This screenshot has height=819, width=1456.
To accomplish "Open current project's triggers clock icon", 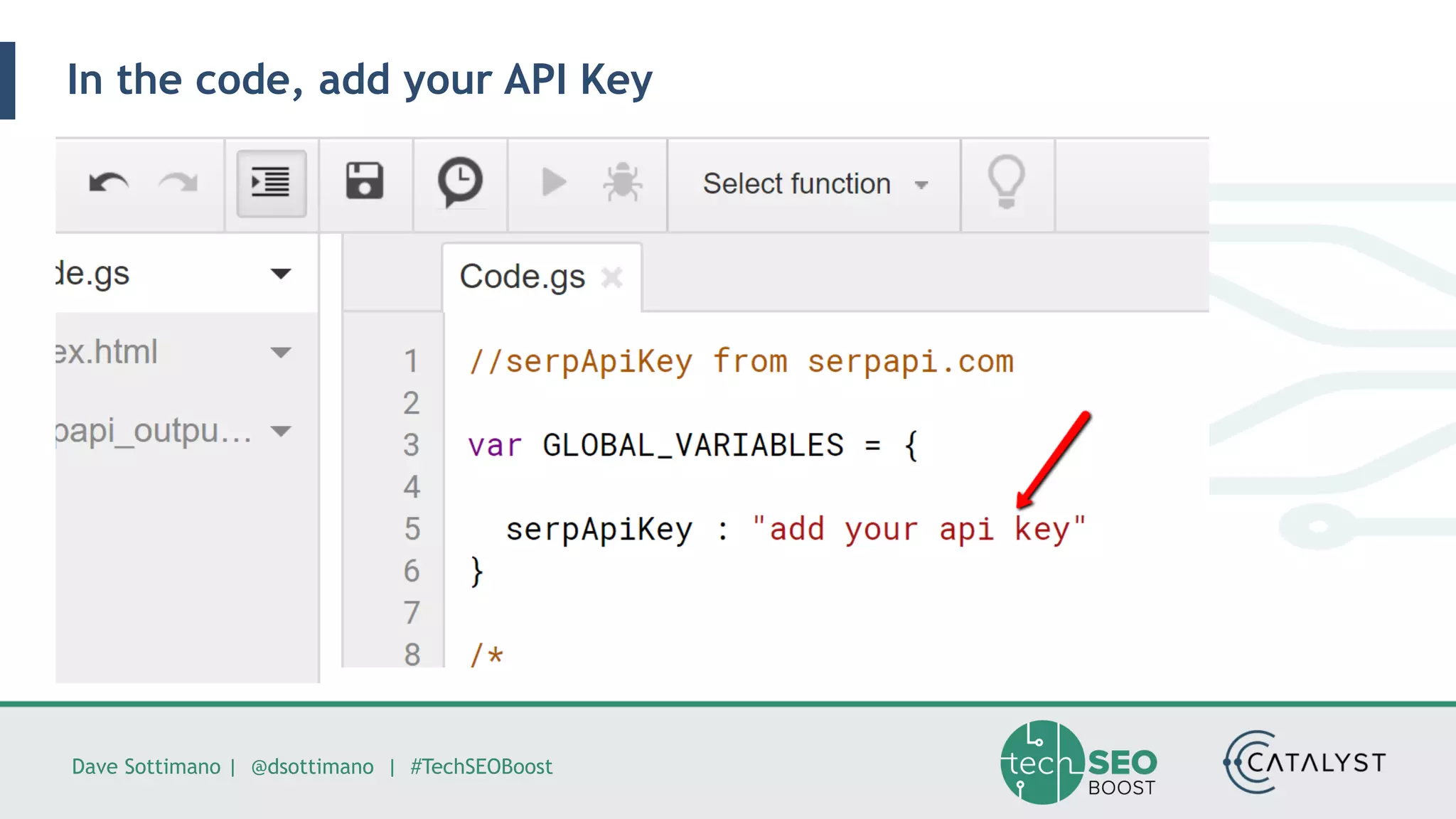I will point(460,183).
